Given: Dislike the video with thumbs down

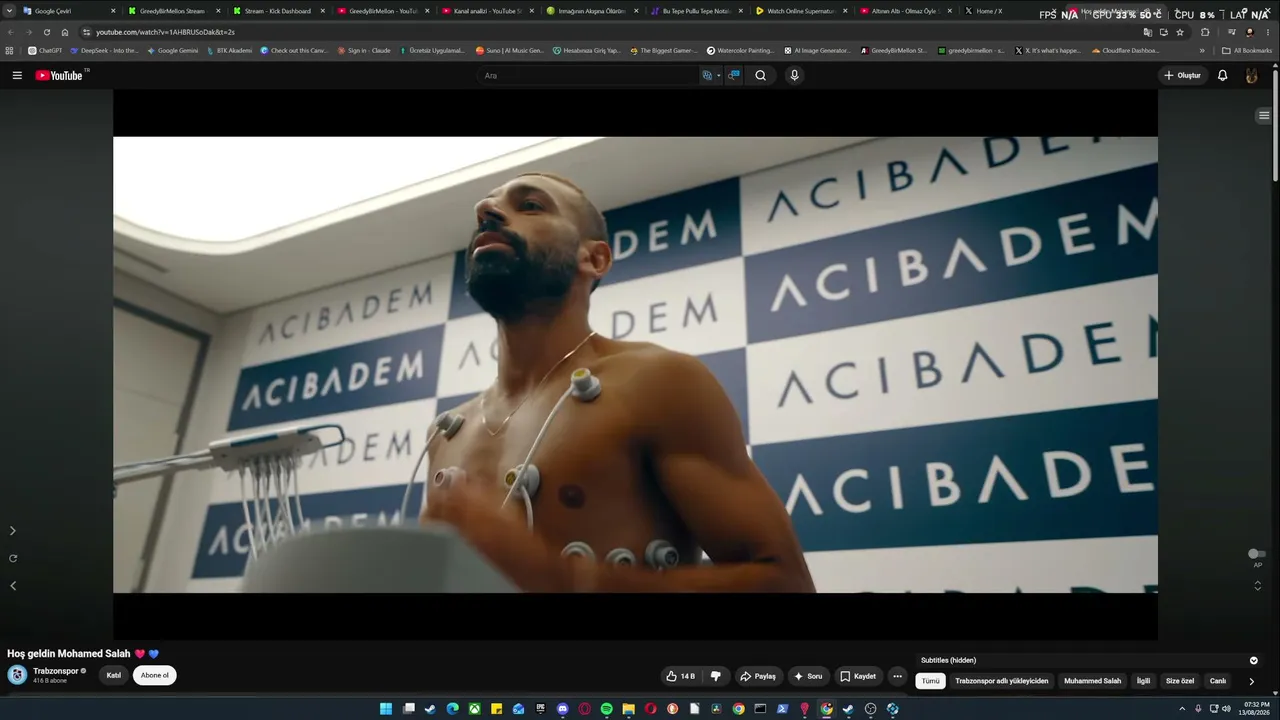Looking at the screenshot, I should (x=715, y=676).
